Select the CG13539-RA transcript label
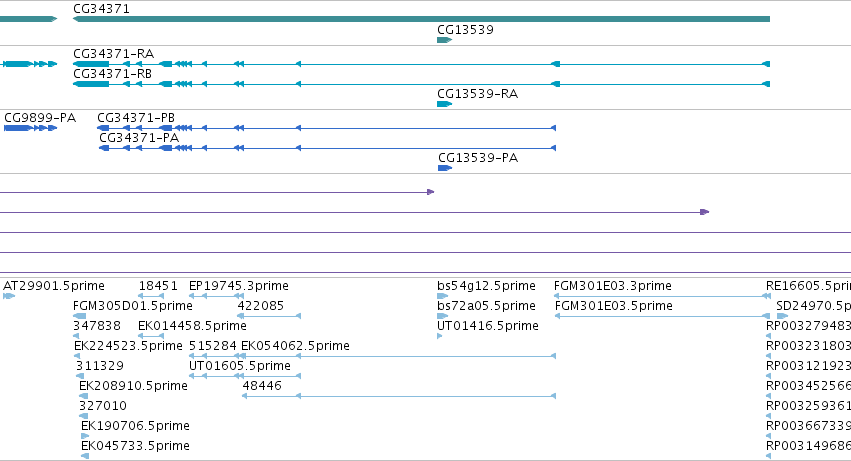The image size is (851, 461). click(478, 94)
